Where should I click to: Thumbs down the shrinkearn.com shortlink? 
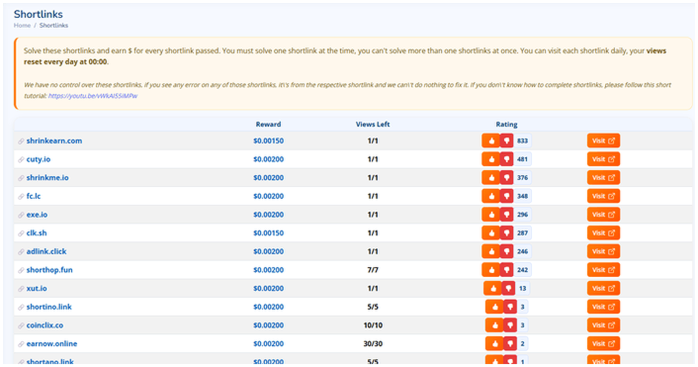coord(507,141)
